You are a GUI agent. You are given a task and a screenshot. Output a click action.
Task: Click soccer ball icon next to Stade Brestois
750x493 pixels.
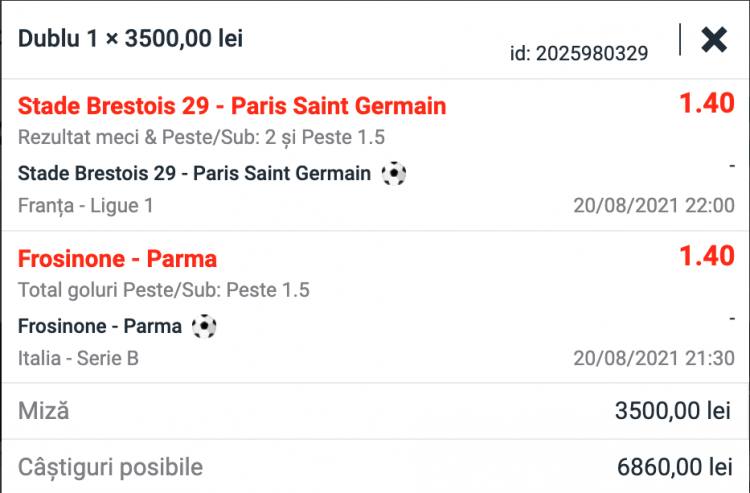coord(394,174)
